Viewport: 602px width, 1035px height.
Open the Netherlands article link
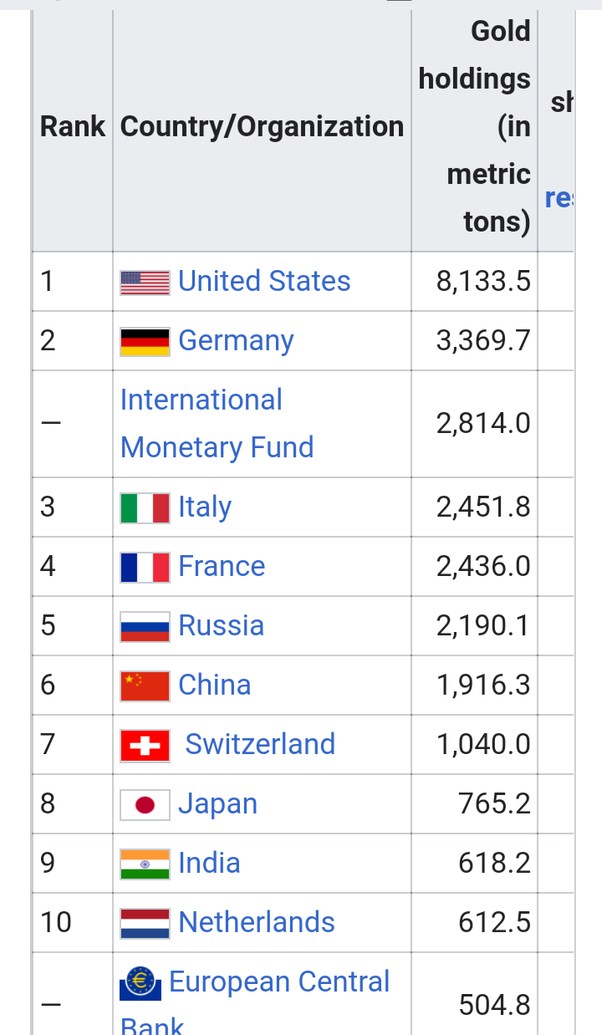[x=256, y=922]
